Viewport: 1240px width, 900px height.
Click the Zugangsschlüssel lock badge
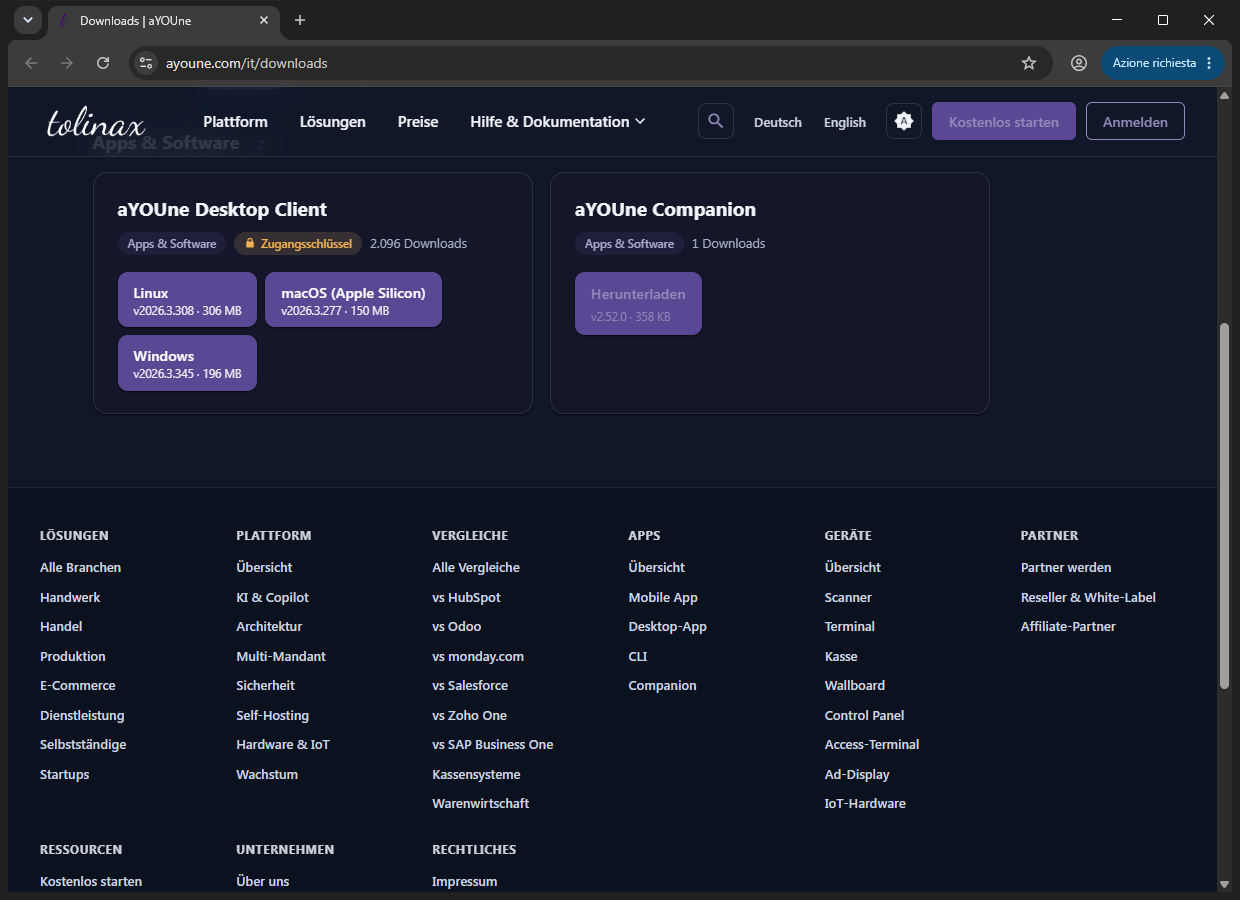[298, 243]
